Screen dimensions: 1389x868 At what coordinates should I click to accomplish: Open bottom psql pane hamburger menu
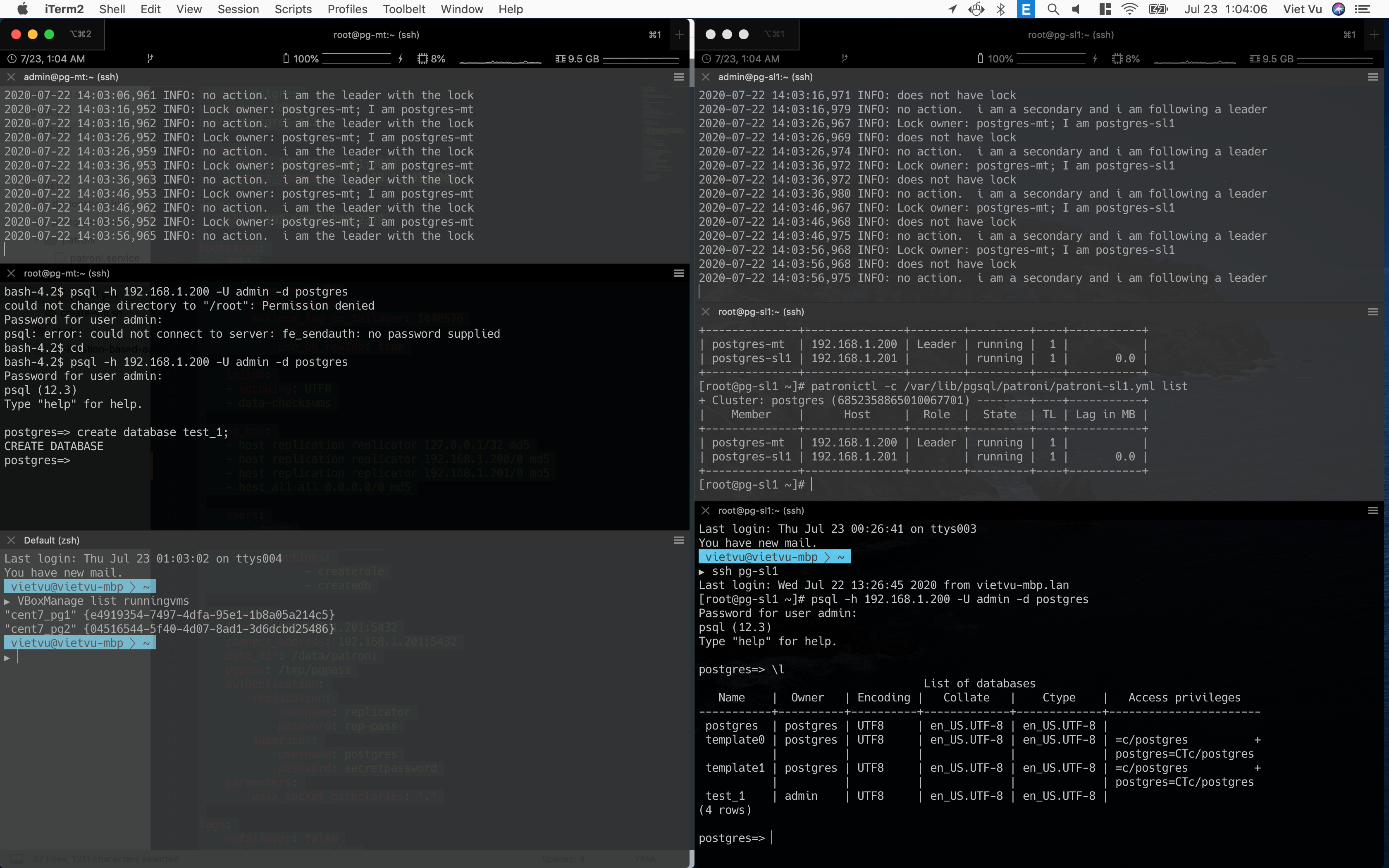coord(1373,510)
